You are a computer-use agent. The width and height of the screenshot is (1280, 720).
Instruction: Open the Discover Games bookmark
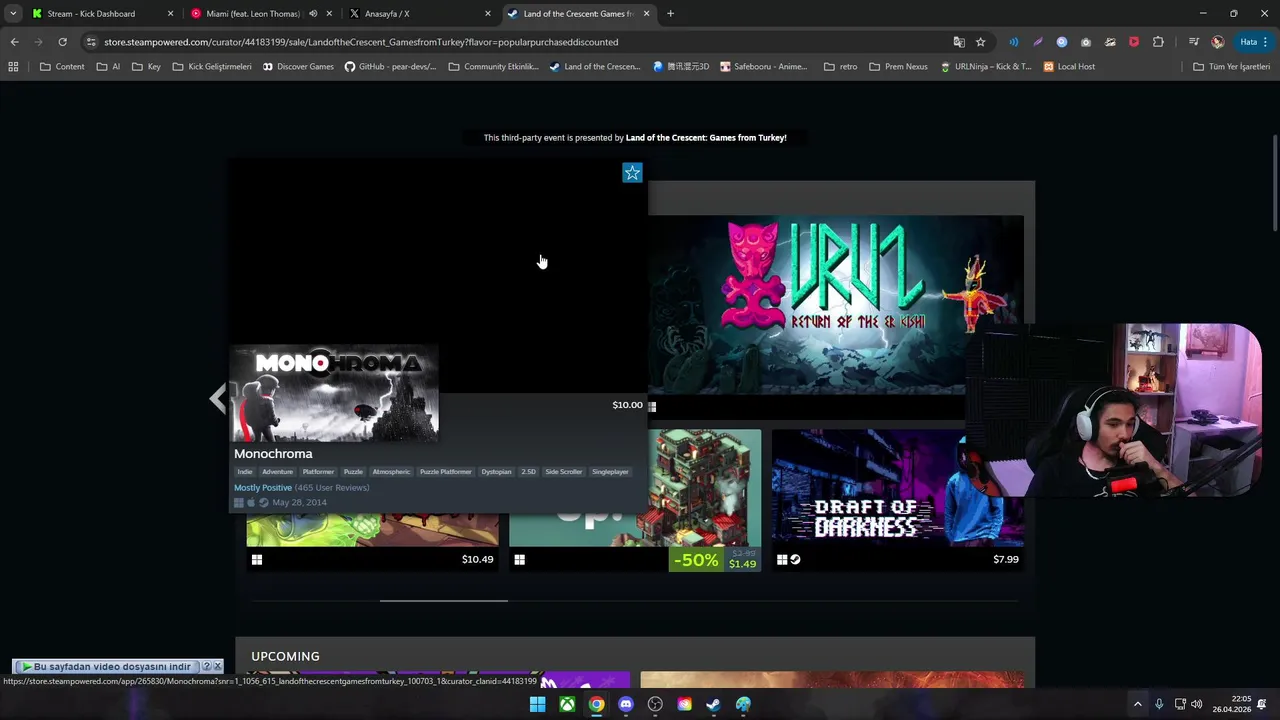tap(298, 67)
